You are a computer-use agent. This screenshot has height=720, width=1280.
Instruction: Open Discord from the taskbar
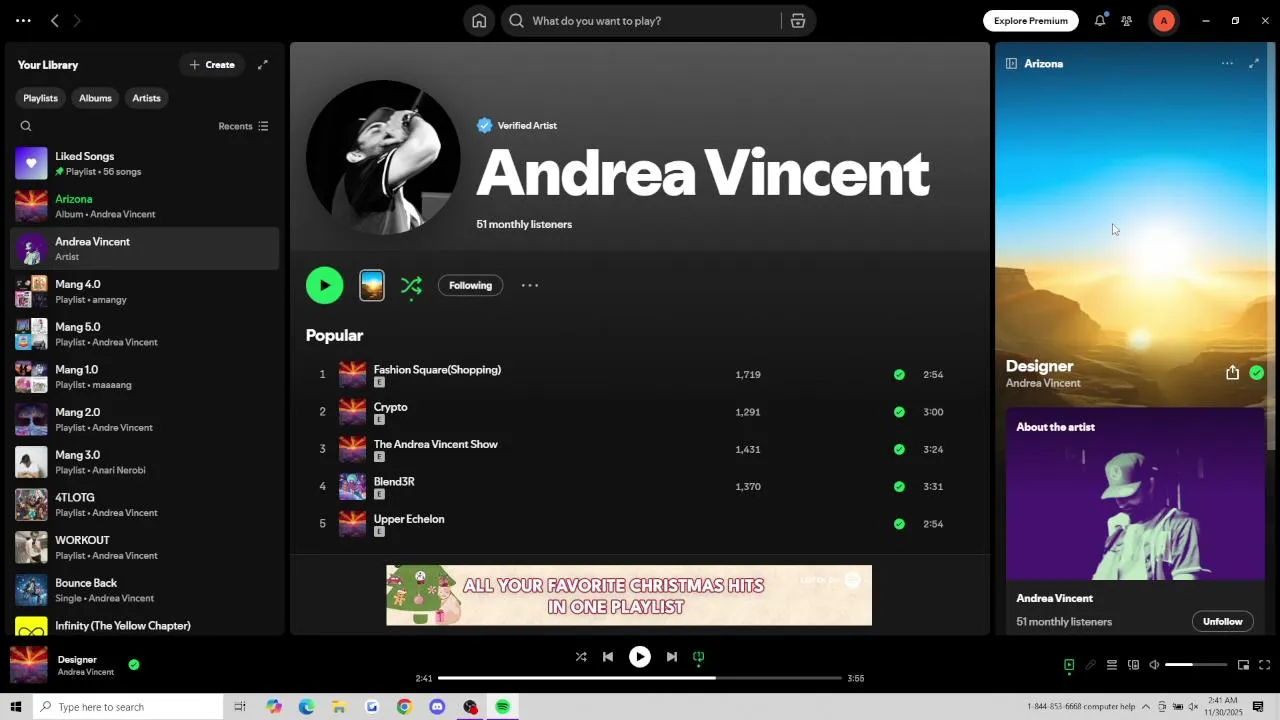coord(437,707)
